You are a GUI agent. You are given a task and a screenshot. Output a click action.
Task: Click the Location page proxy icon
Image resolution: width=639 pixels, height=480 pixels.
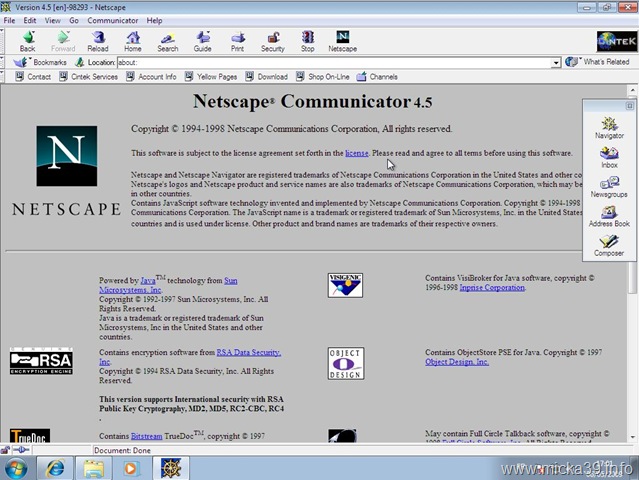(x=80, y=62)
